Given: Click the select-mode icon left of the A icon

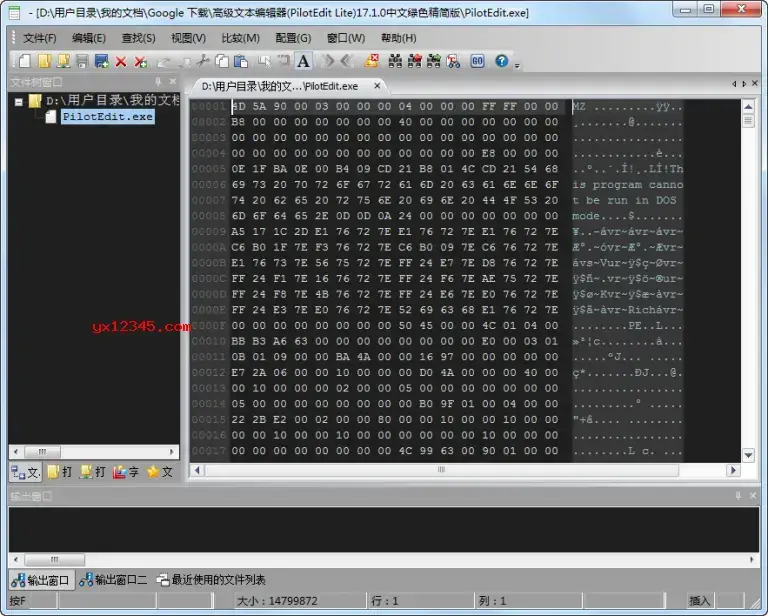Looking at the screenshot, I should coord(264,61).
